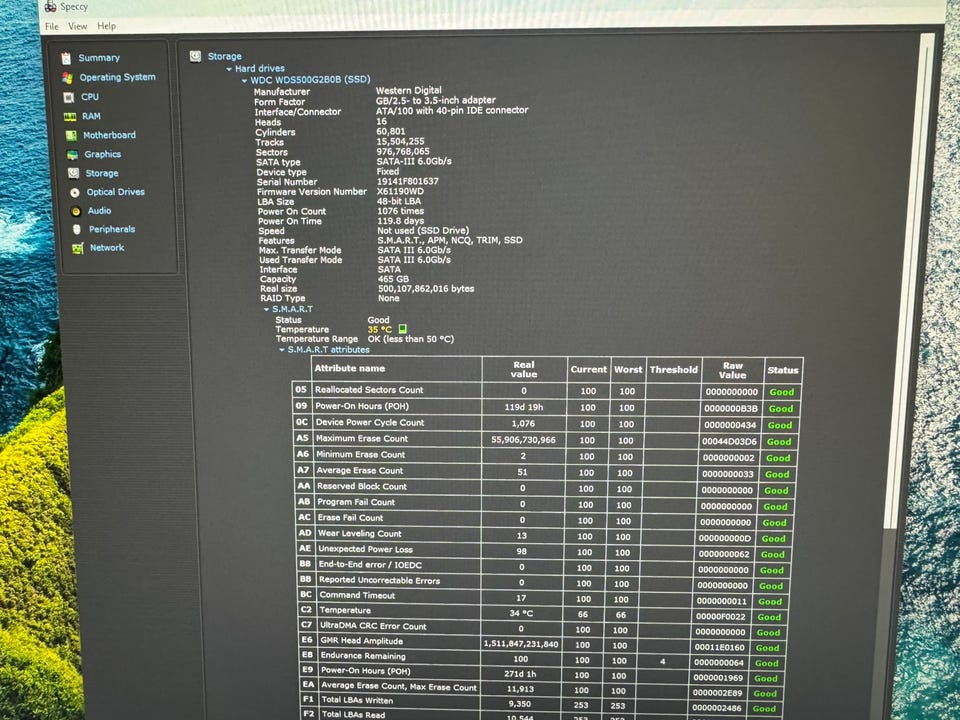Collapse the S.M.A.R.T section
The height and width of the screenshot is (720, 960).
[x=267, y=310]
